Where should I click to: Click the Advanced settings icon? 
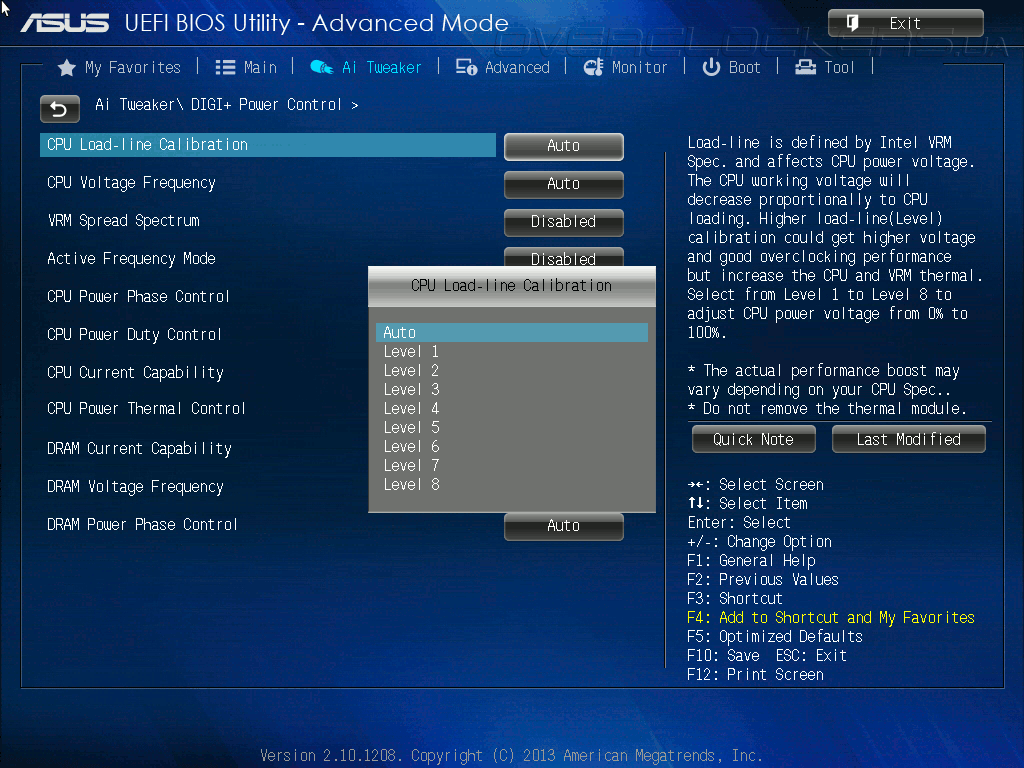click(x=466, y=67)
